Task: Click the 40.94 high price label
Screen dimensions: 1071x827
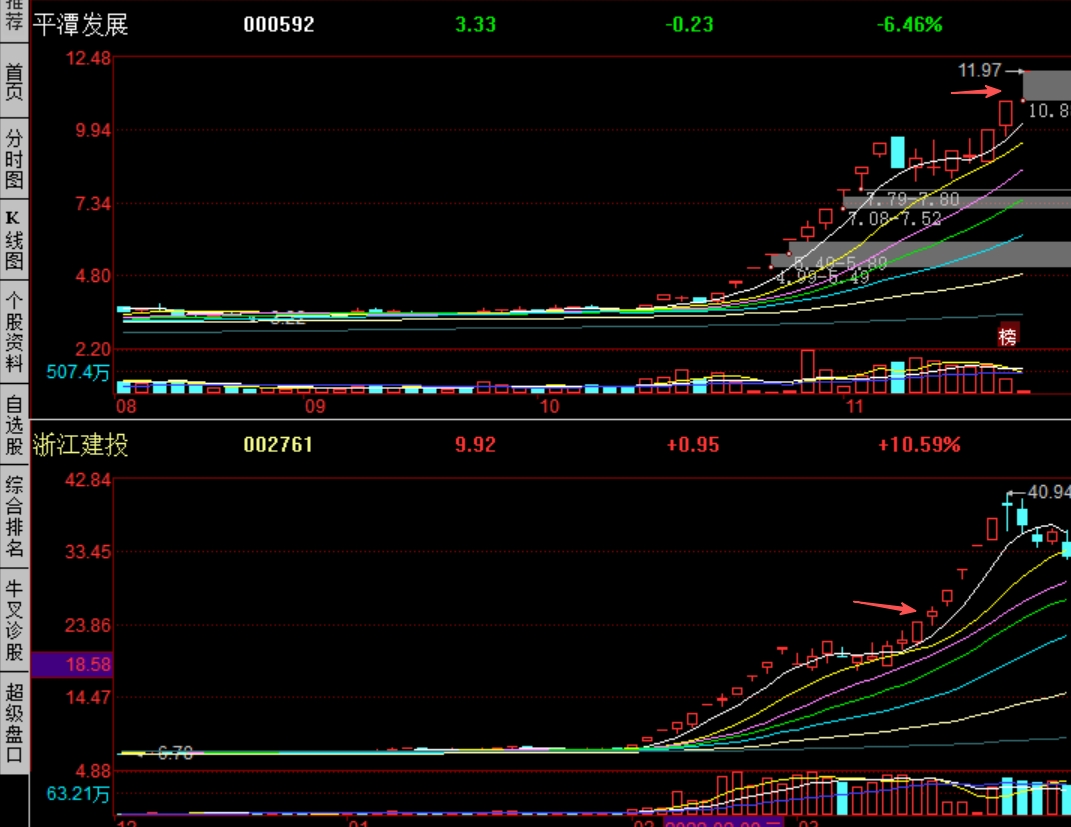Action: tap(1048, 492)
